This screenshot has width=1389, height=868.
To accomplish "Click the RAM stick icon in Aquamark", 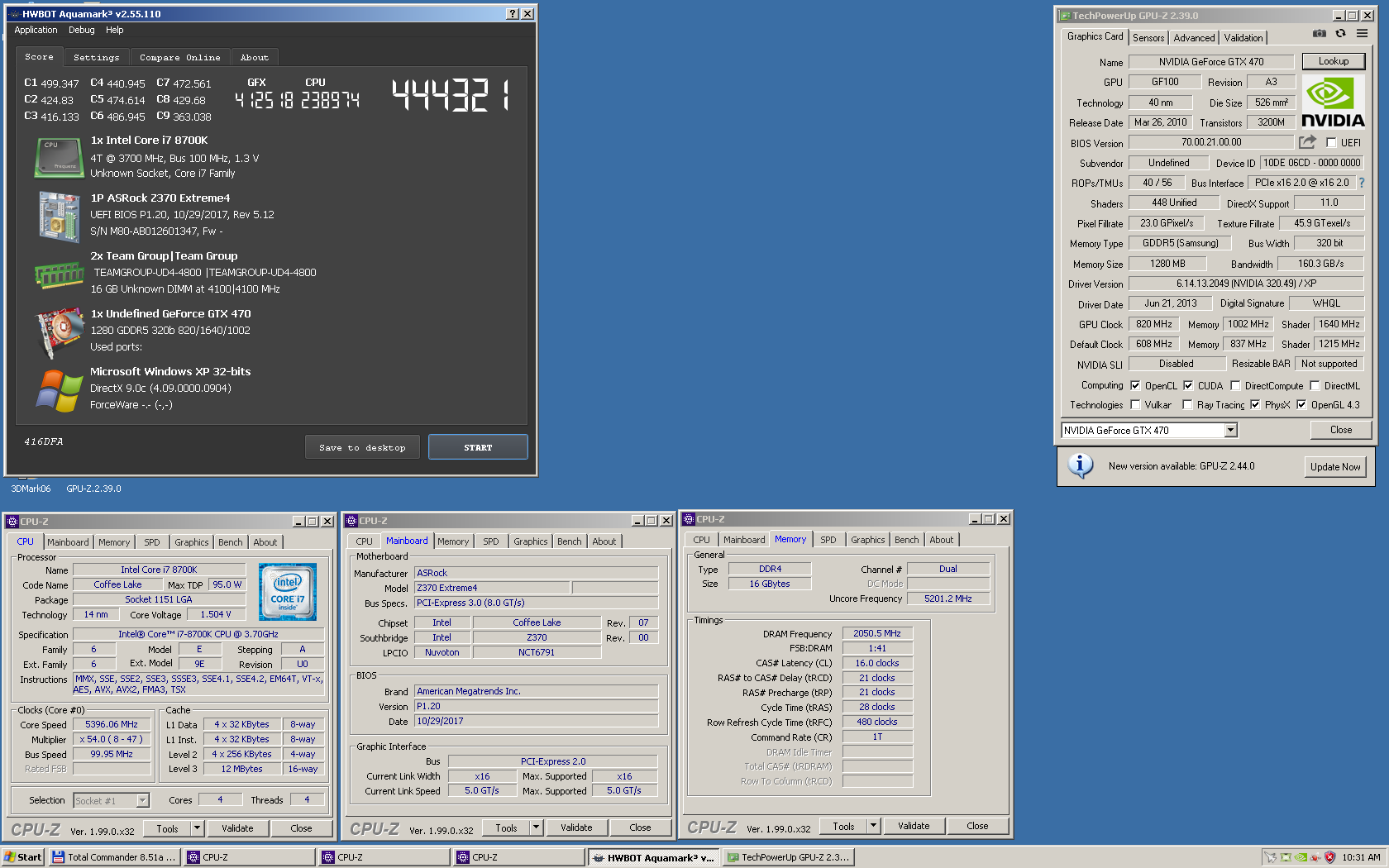I will (59, 274).
